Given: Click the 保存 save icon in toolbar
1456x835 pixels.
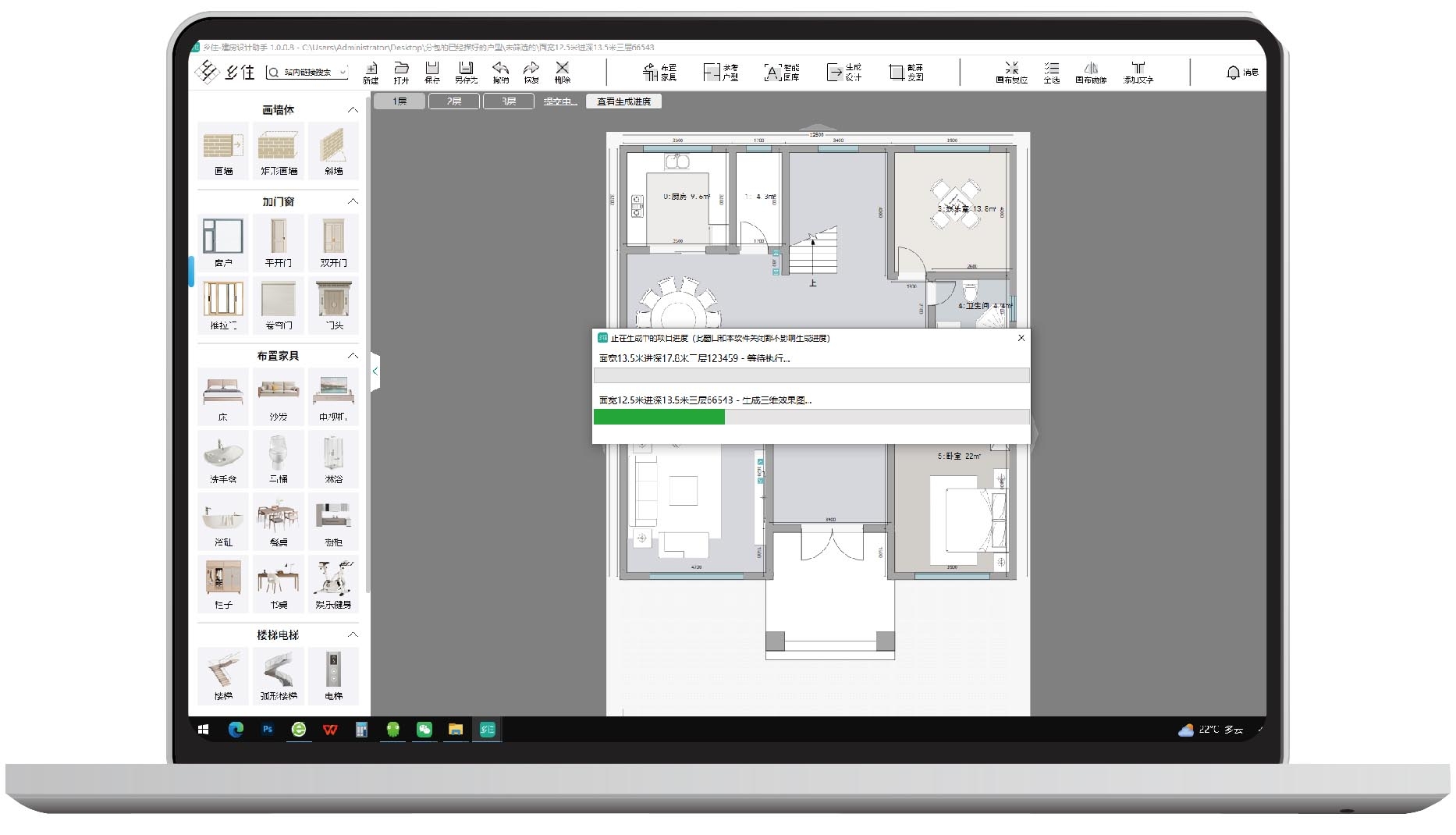Looking at the screenshot, I should 432,72.
